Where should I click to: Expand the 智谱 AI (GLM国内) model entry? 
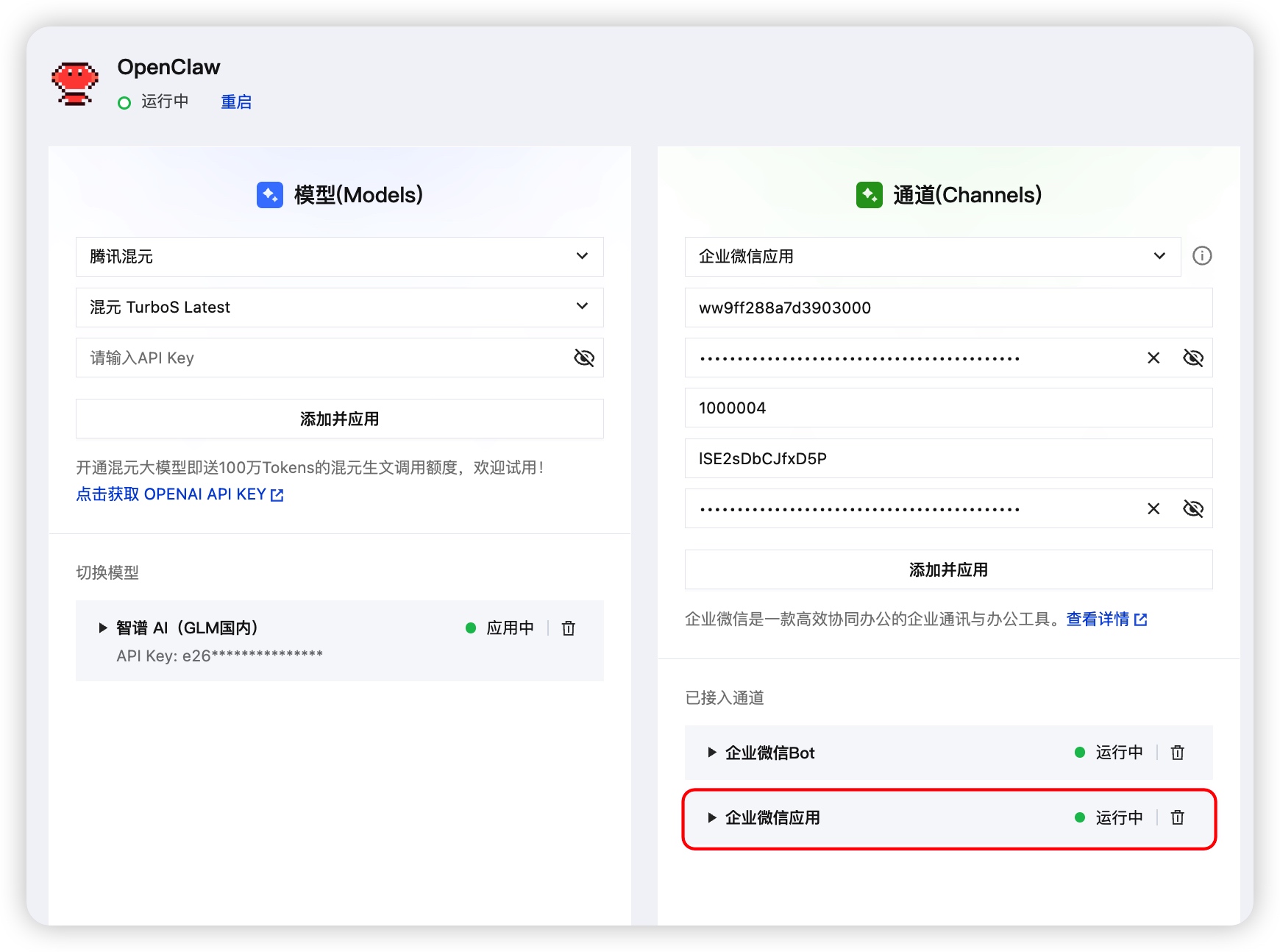tap(103, 628)
